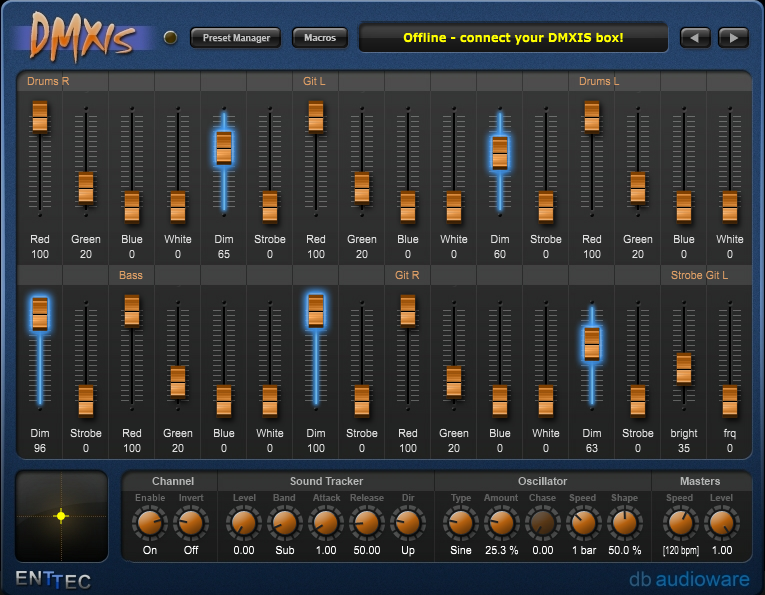Select the Drums L Red fader handle

[592, 117]
